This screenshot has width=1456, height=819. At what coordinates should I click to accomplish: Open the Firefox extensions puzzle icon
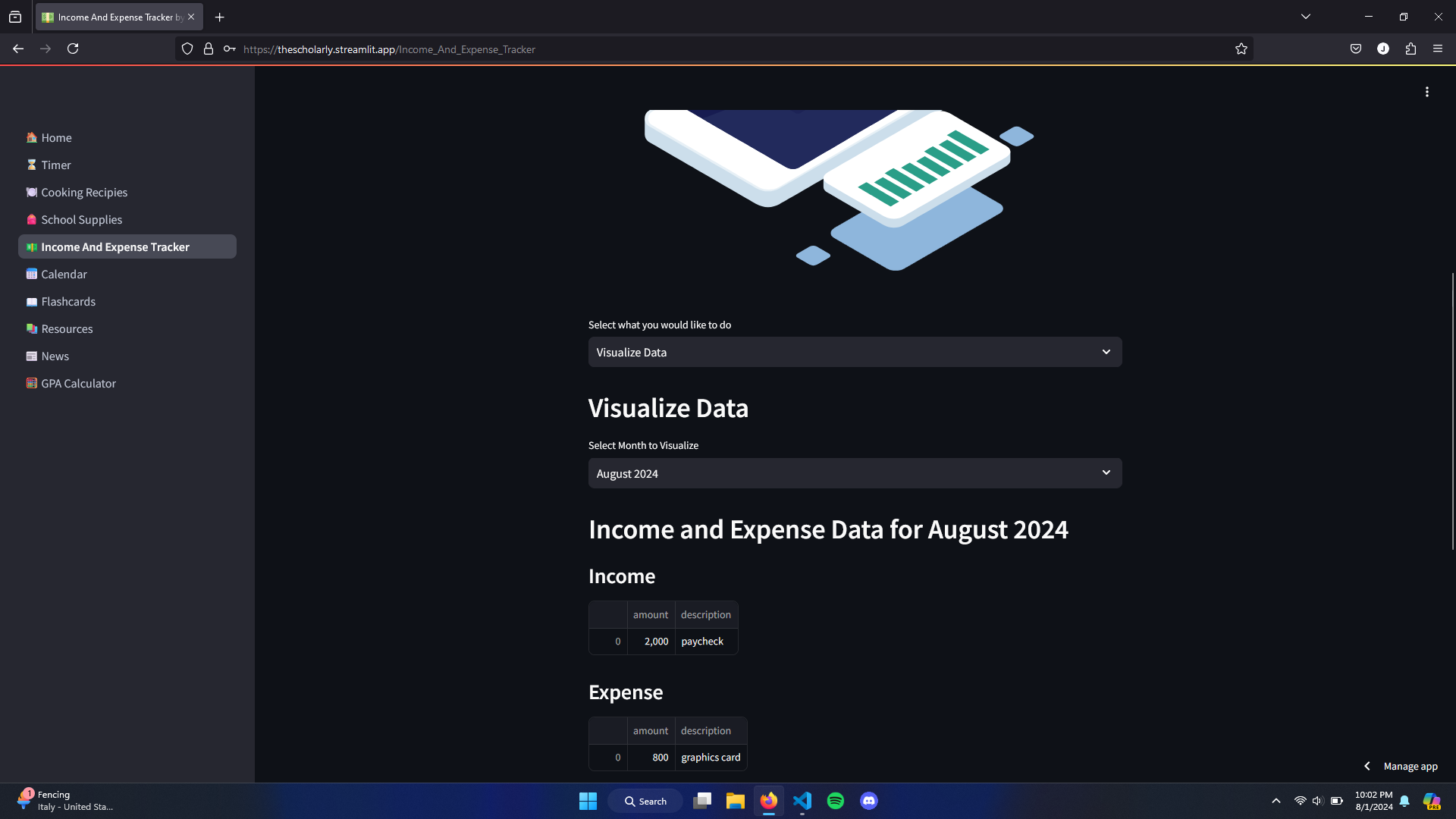point(1410,49)
